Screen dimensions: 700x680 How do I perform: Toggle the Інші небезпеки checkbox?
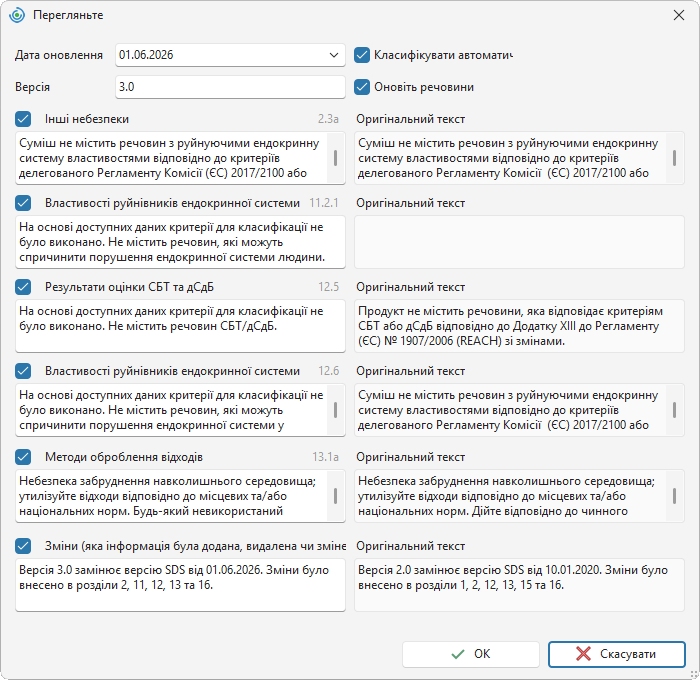coord(23,119)
